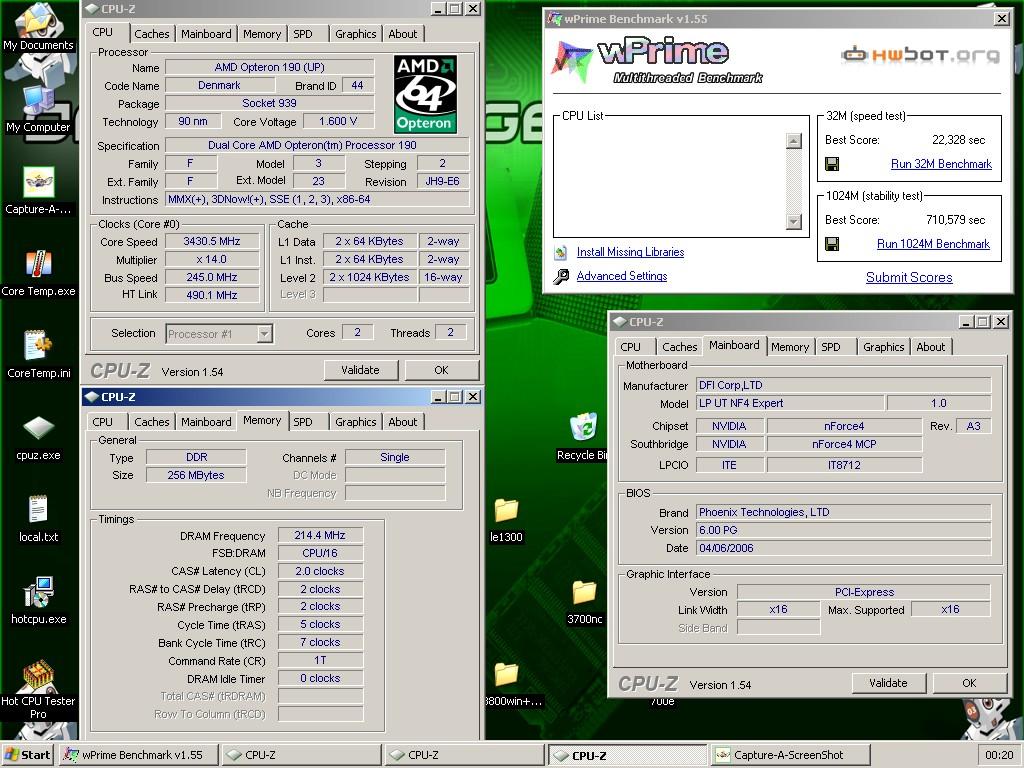The image size is (1024, 768).
Task: Click Validate in Mainboard CPU-Z window
Action: click(x=888, y=683)
